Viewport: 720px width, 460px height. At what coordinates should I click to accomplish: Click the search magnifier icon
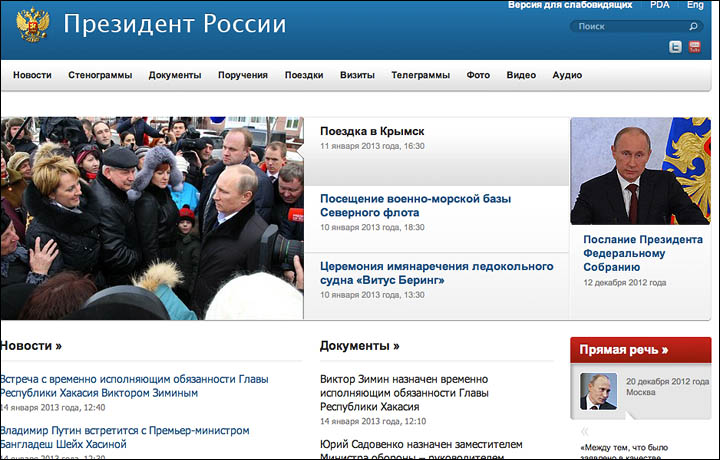693,27
